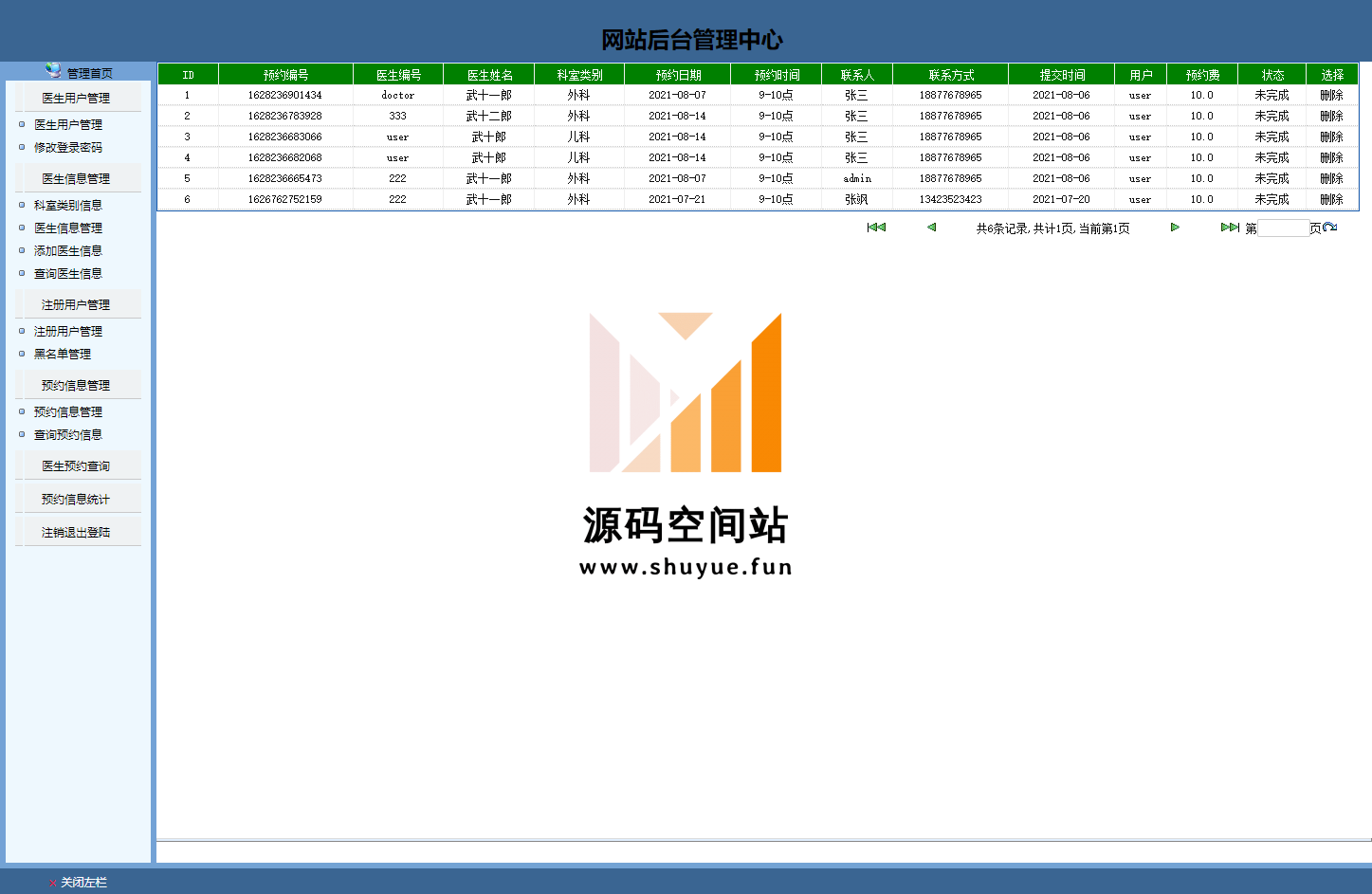Expand the 预约信息管理 section header
The width and height of the screenshot is (1372, 894).
coord(78,385)
